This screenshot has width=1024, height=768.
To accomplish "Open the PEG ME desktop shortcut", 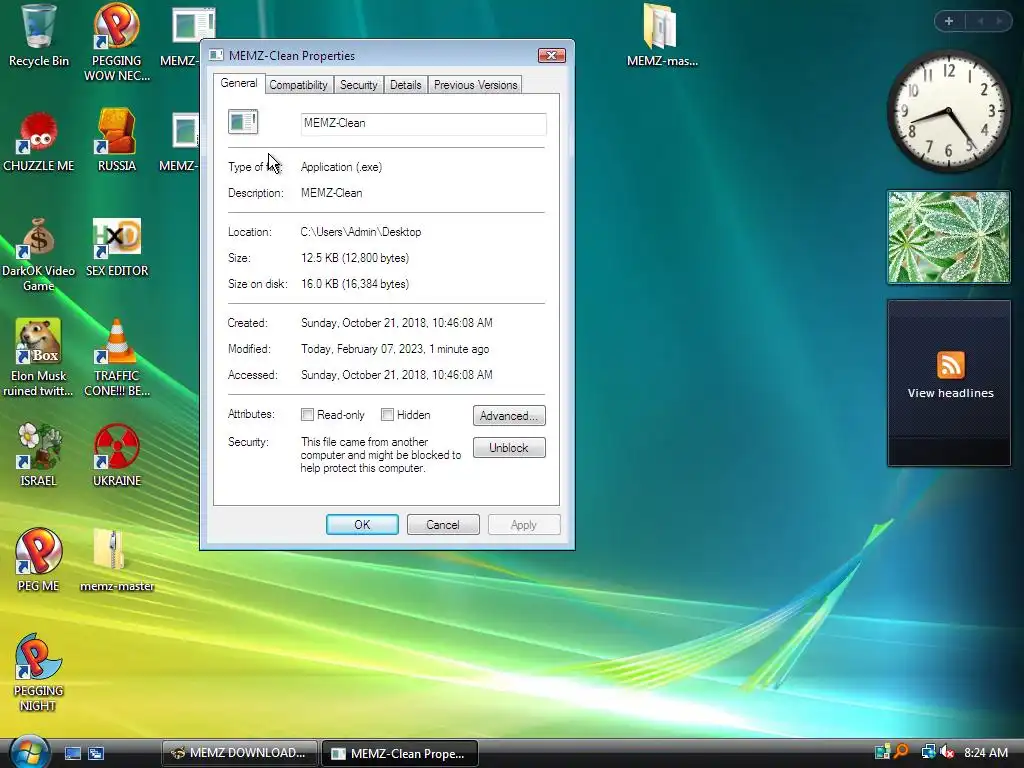I will point(38,560).
